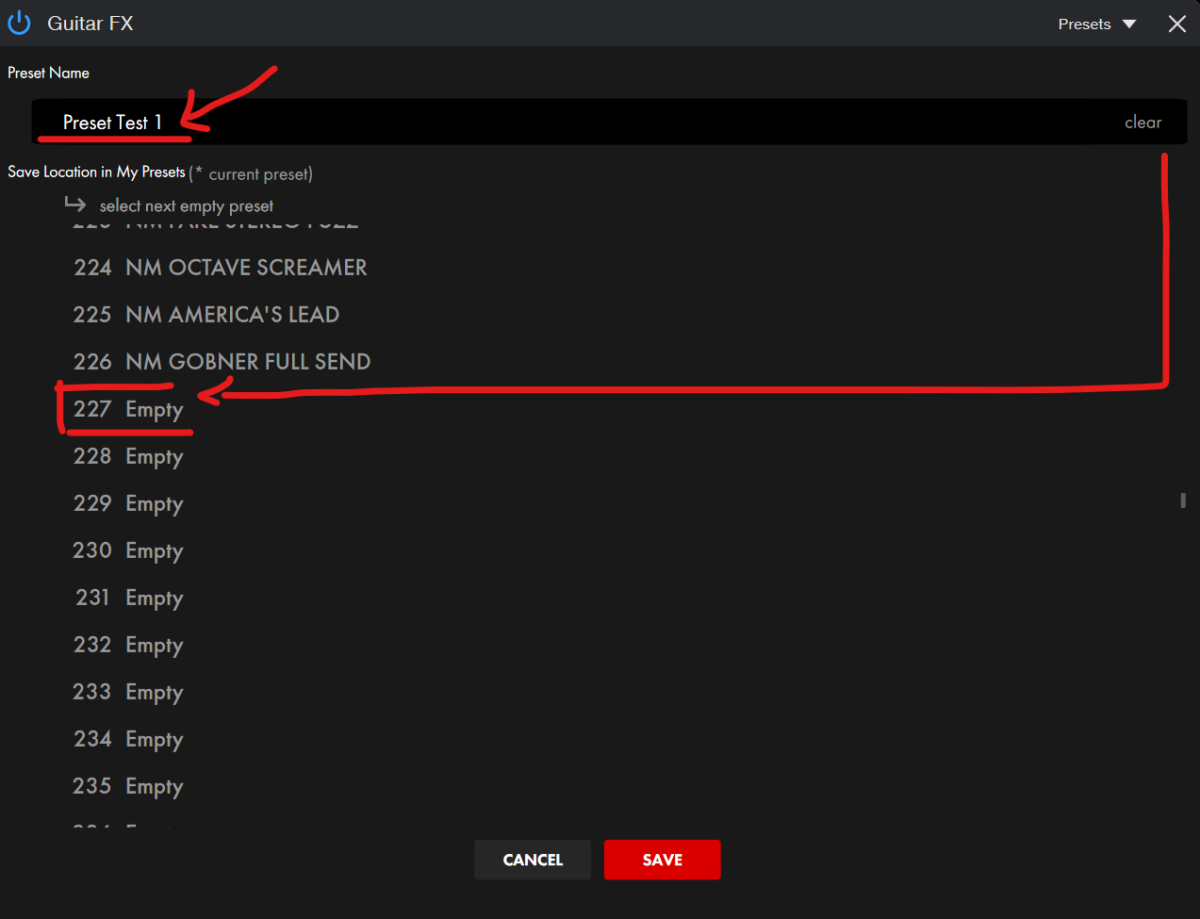Select empty preset slot 232
Viewport: 1200px width, 919px height.
click(x=128, y=644)
